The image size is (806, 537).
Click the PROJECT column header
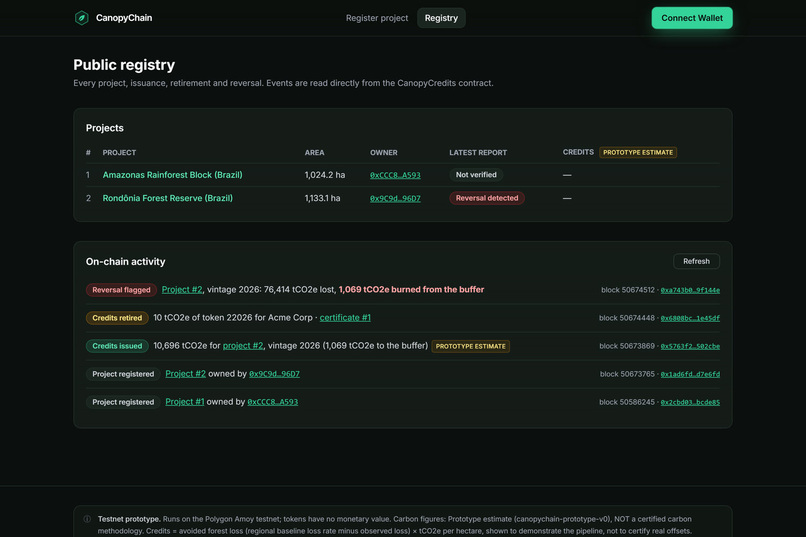pyautogui.click(x=119, y=153)
